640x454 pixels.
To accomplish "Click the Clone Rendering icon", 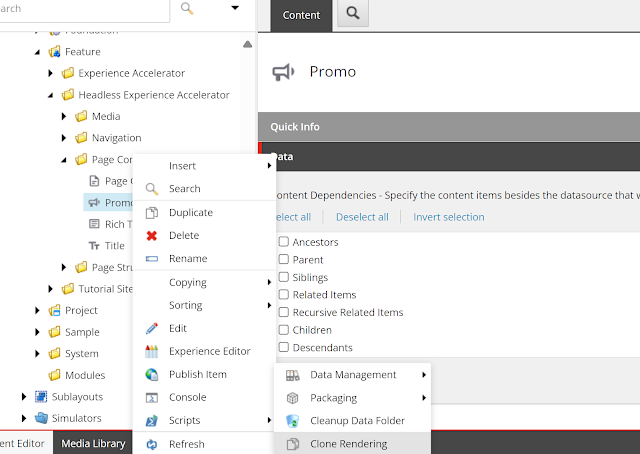I will click(293, 444).
